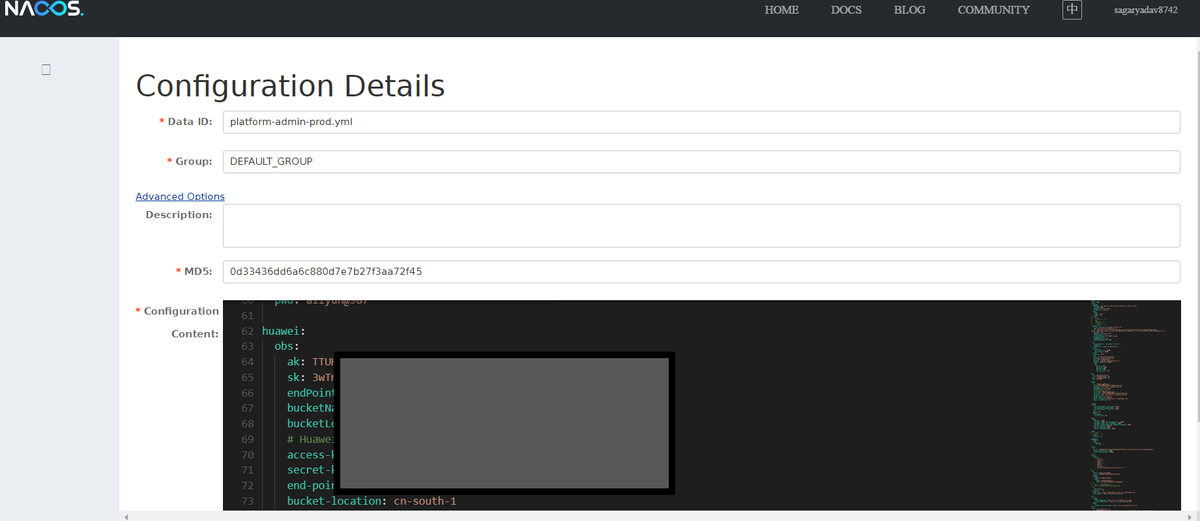Click the MD5 value field

701,272
